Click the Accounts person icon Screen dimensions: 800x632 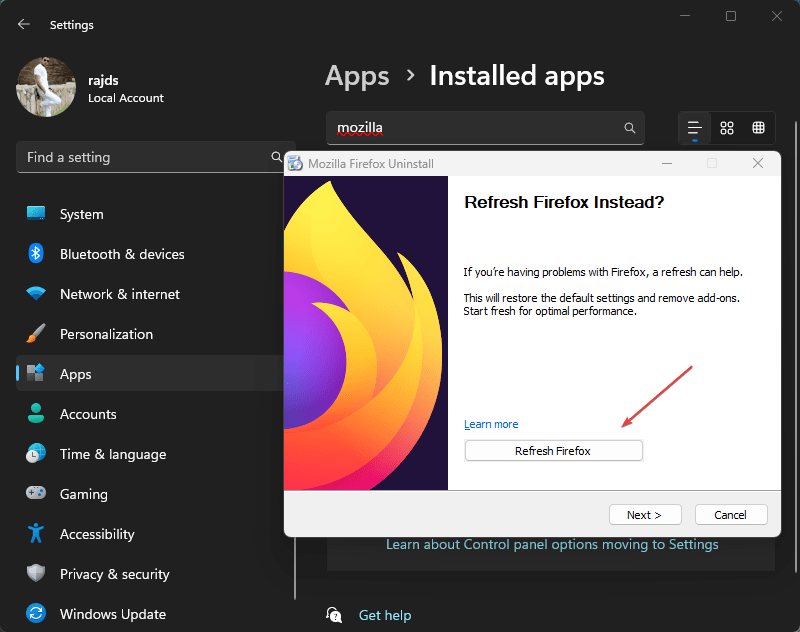coord(36,413)
